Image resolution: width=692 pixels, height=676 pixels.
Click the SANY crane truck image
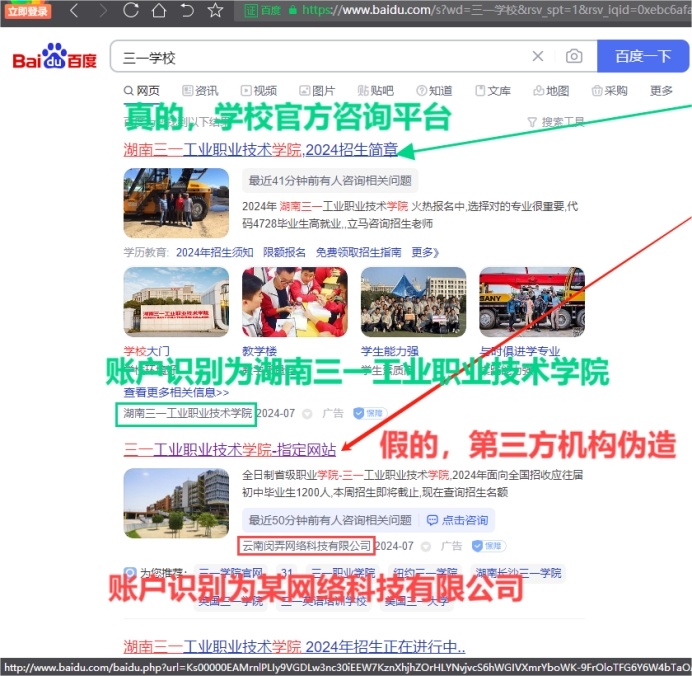(x=532, y=302)
